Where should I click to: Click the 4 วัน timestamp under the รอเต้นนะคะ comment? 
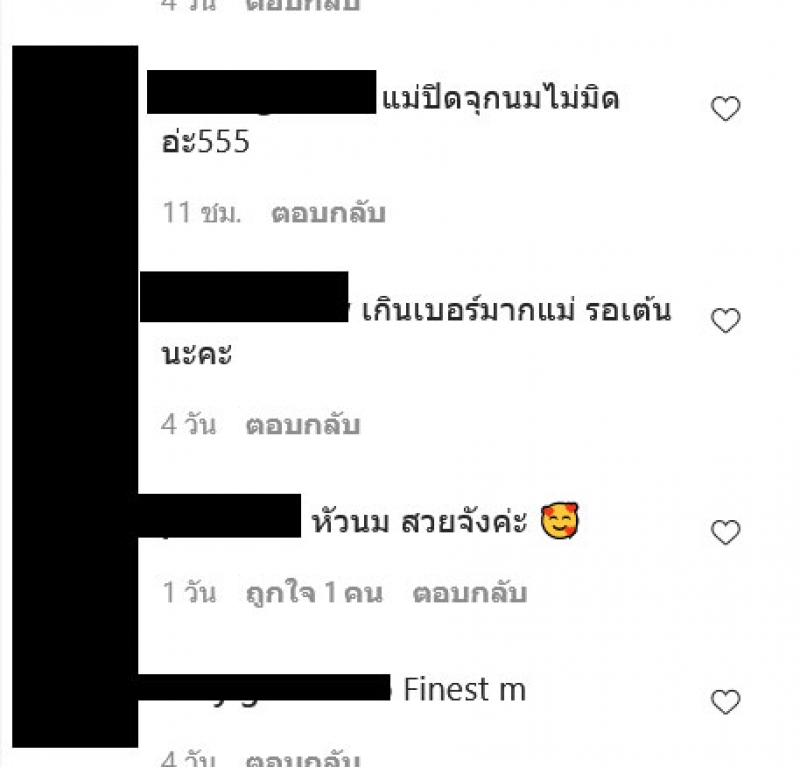[188, 425]
